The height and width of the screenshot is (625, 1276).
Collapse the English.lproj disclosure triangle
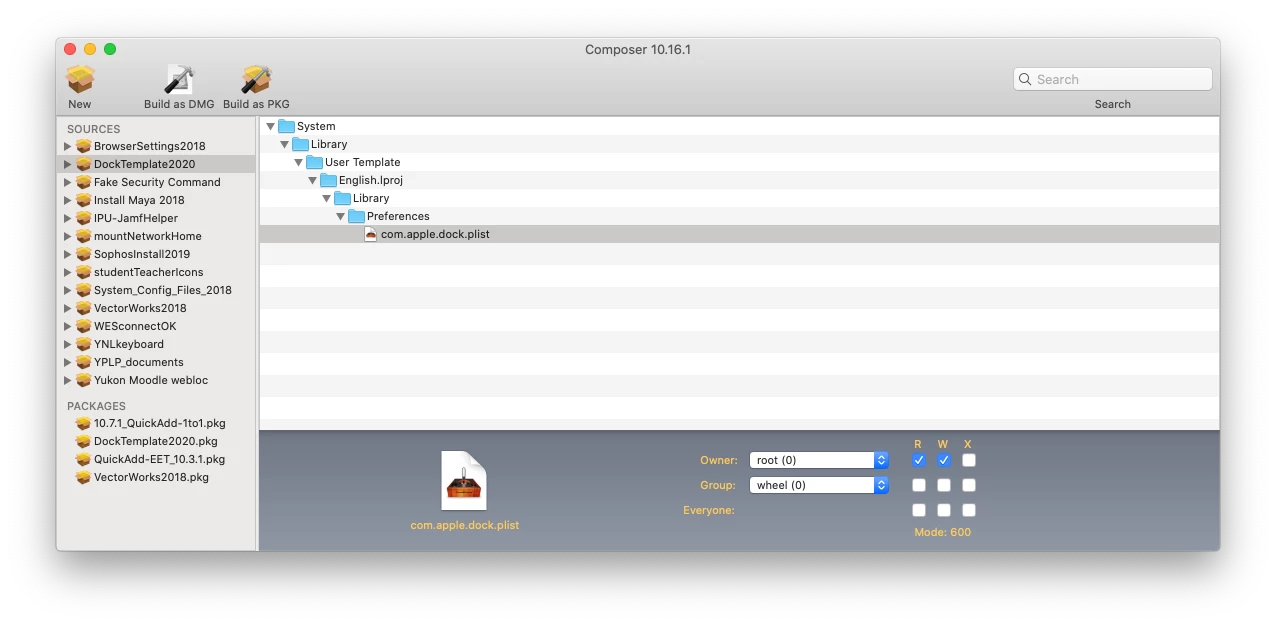[x=312, y=180]
